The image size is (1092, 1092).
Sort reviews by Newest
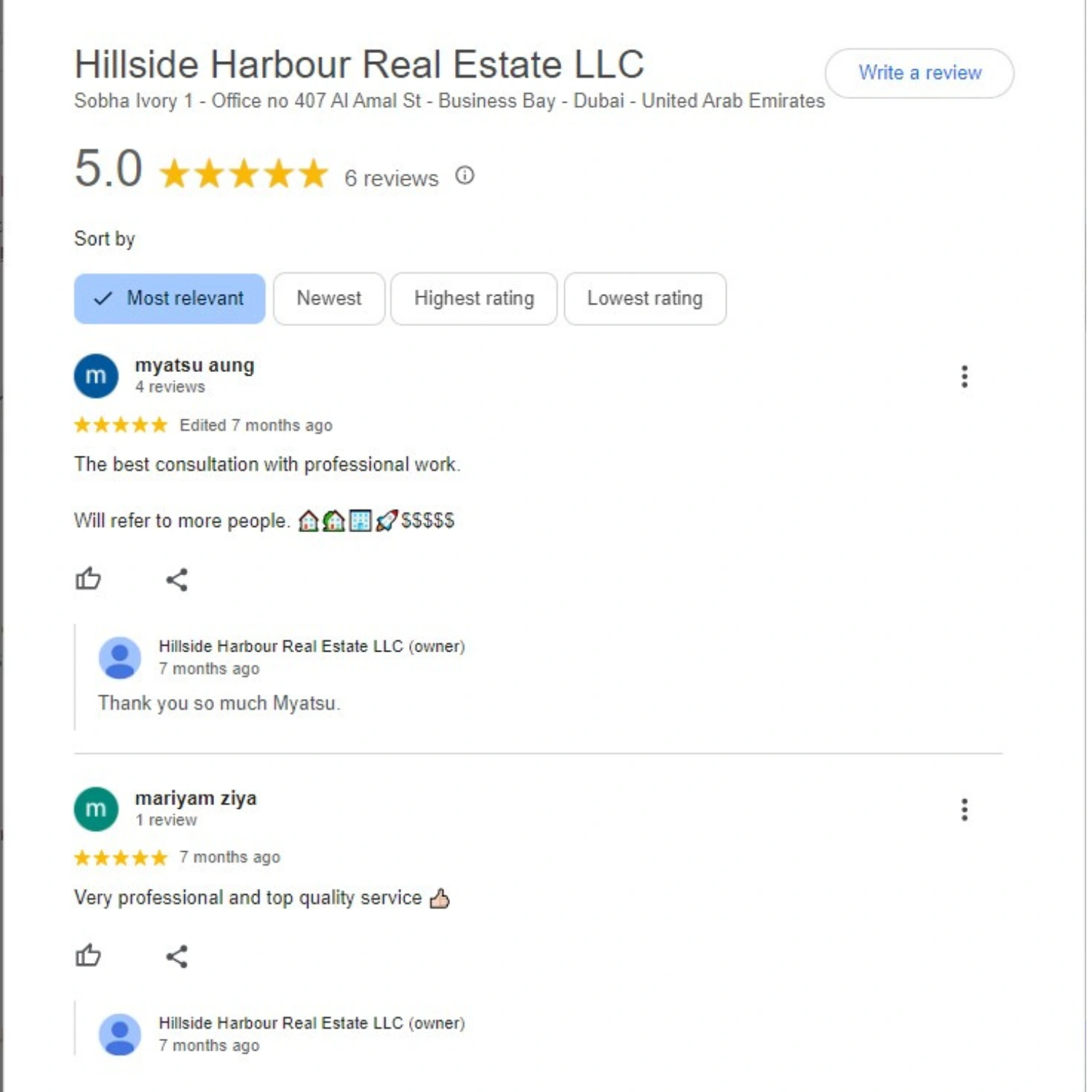coord(329,298)
